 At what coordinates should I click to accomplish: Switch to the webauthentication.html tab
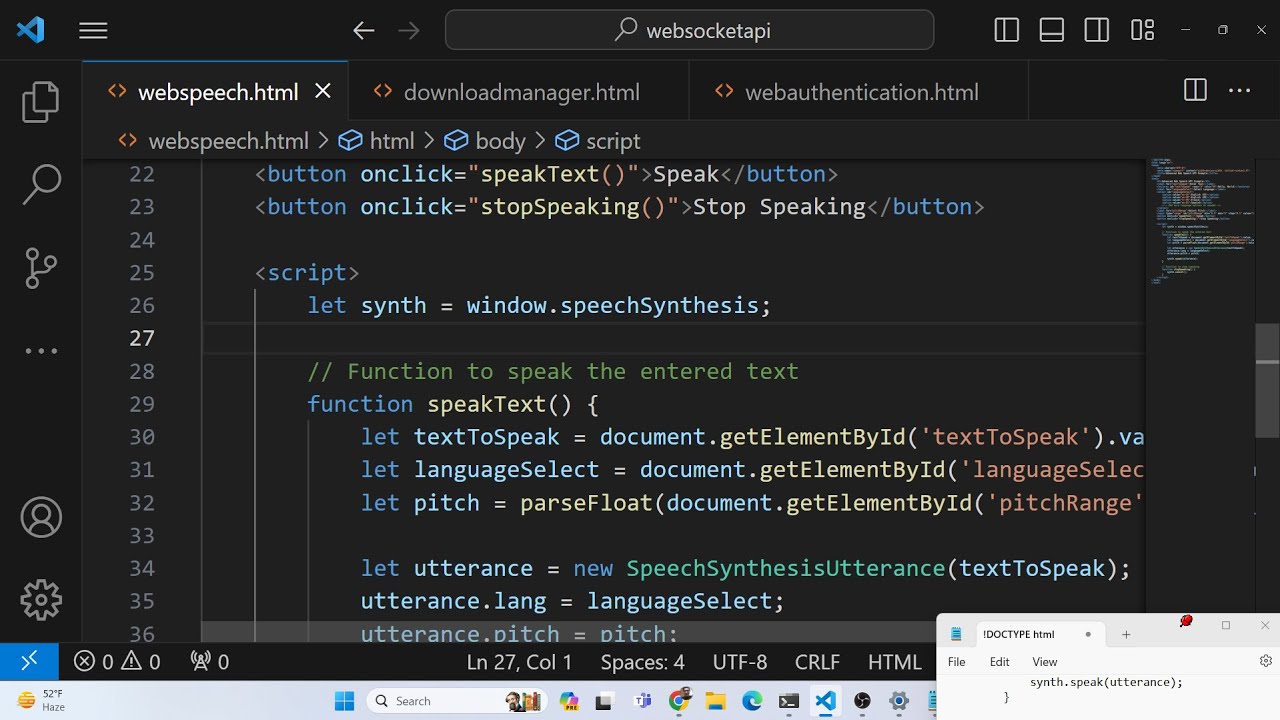[x=860, y=92]
